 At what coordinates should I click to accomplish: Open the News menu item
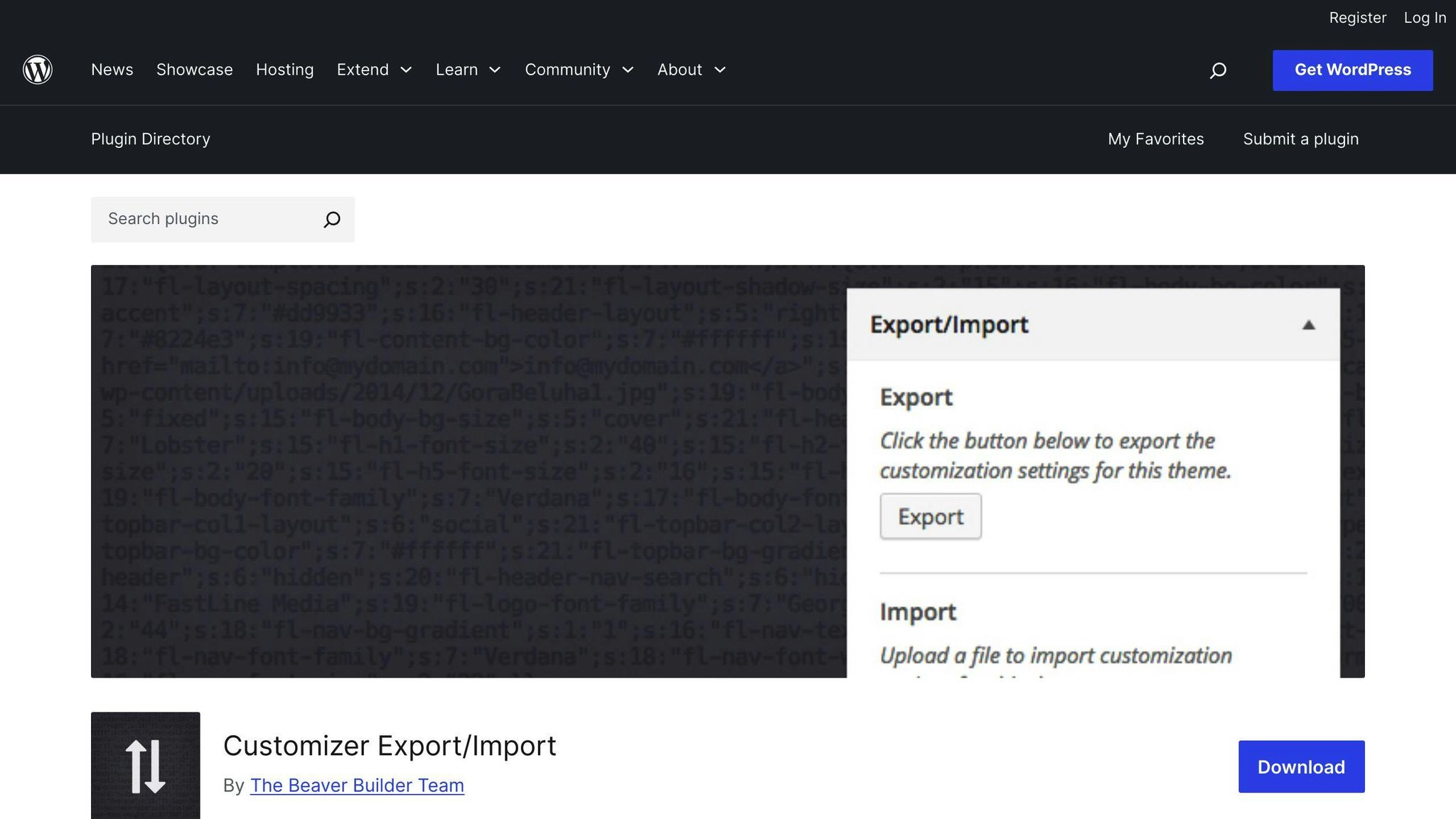(112, 70)
